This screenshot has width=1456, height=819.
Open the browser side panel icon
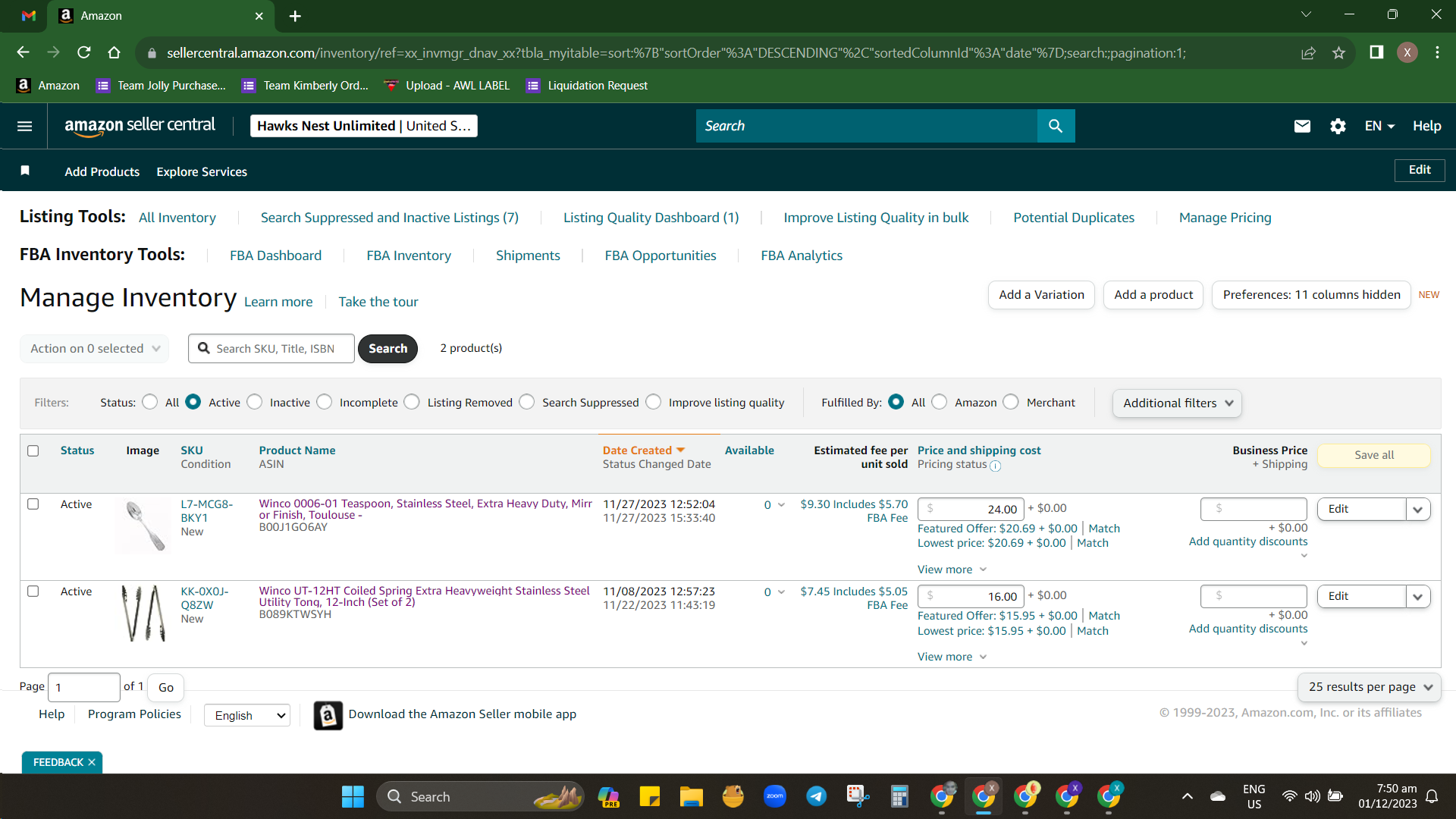(1376, 52)
